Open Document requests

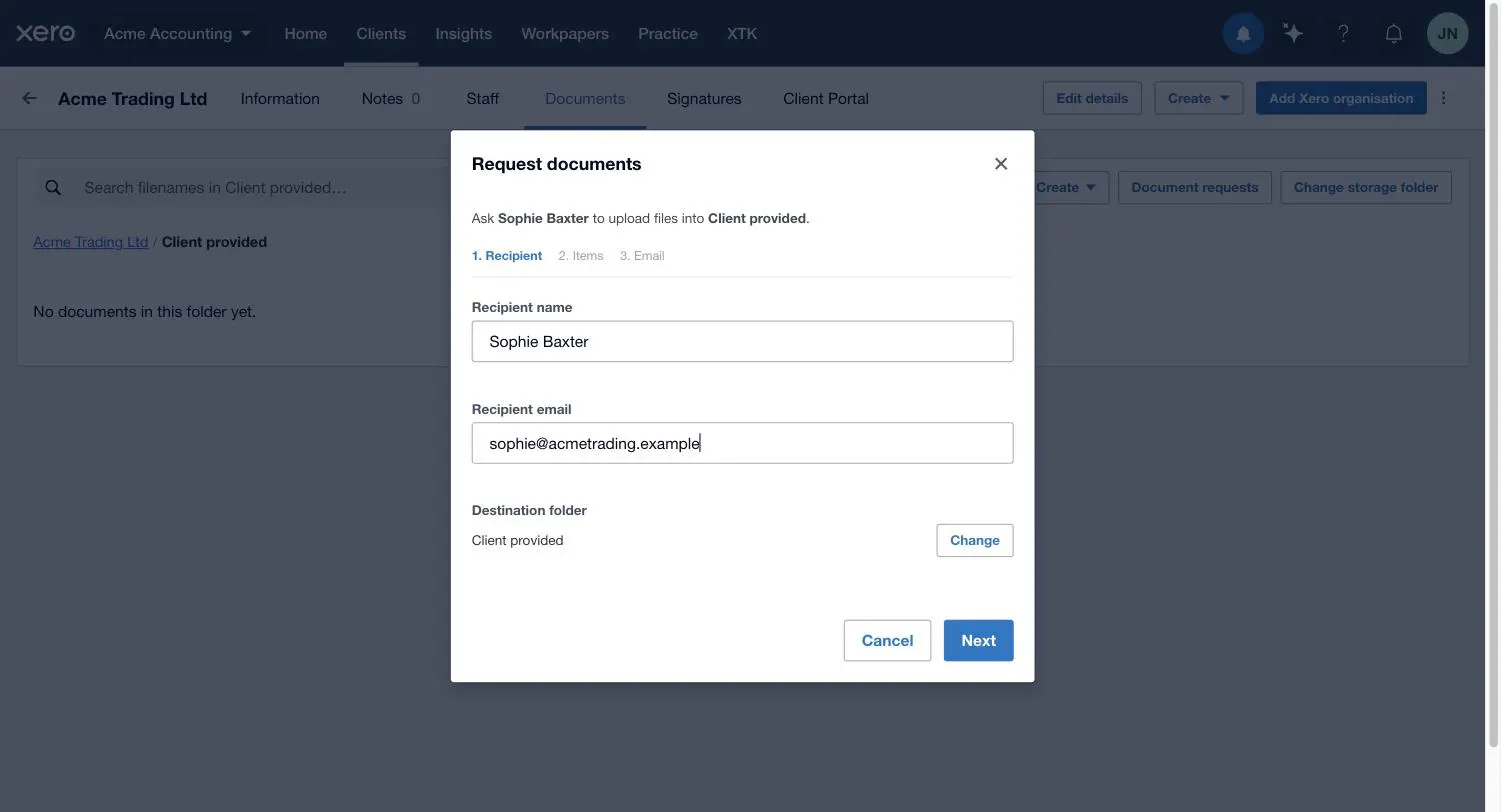[1195, 187]
